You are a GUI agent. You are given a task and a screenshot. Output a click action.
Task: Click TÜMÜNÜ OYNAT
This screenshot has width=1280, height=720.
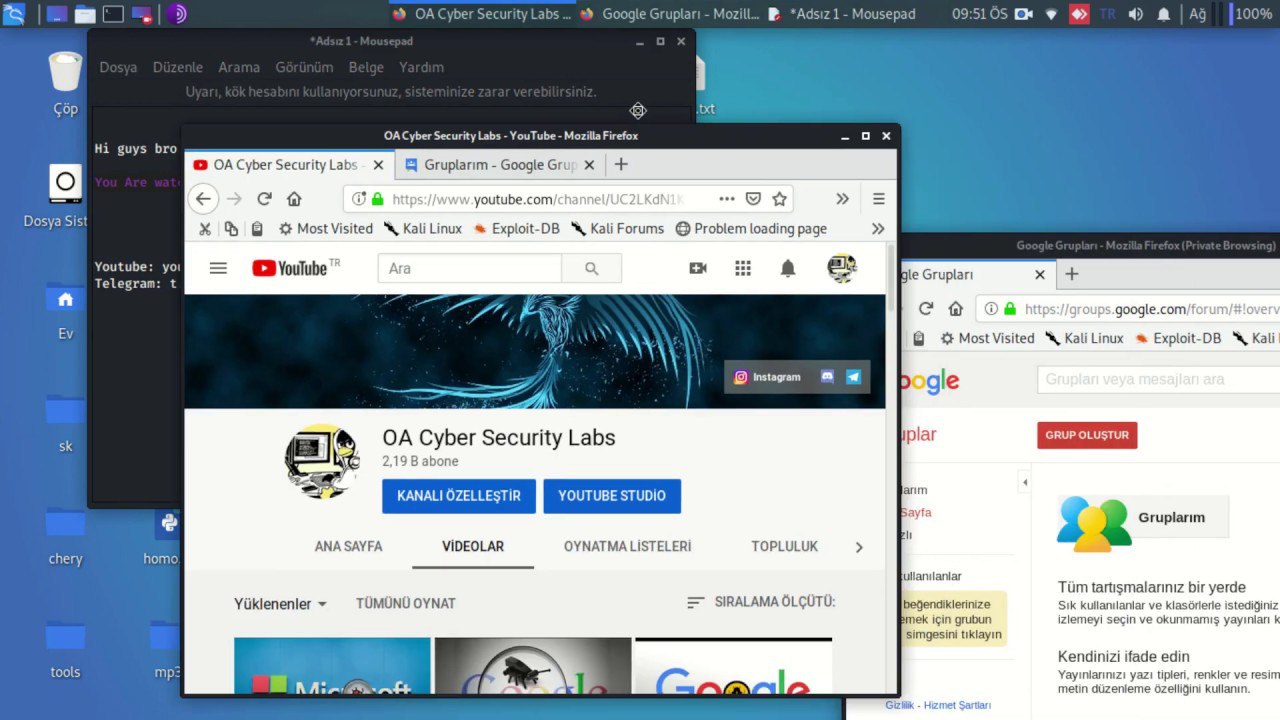tap(406, 603)
